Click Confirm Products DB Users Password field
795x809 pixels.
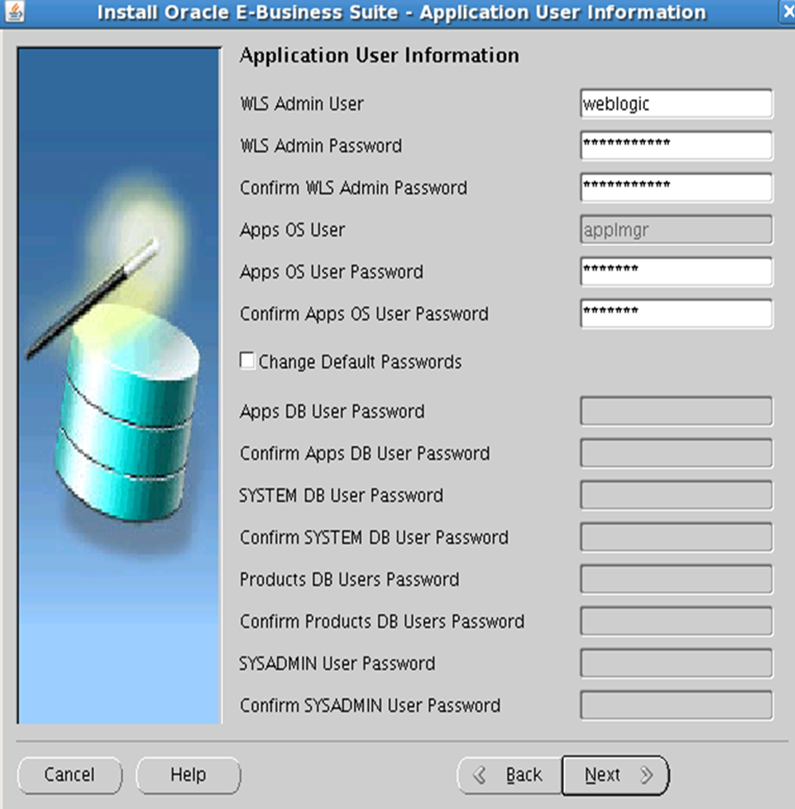point(676,621)
